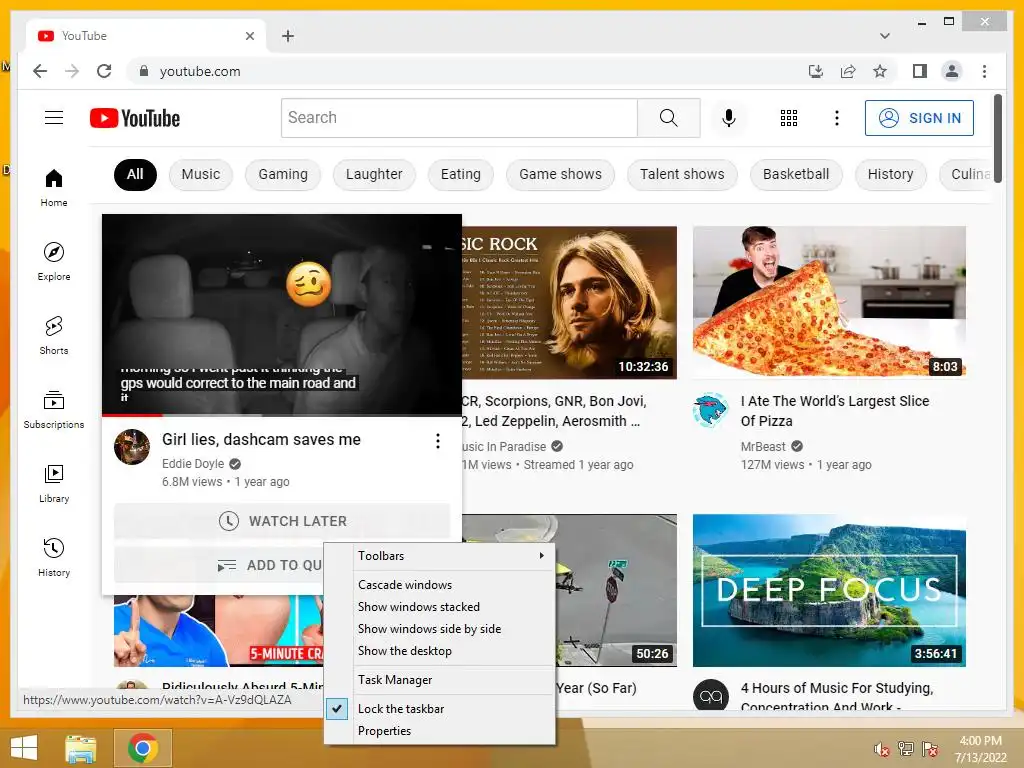Open the pizza slice video thumbnail
The height and width of the screenshot is (768, 1024).
click(829, 302)
